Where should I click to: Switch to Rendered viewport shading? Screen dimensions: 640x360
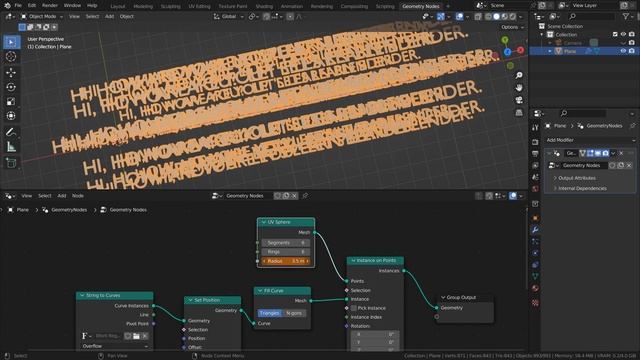[x=513, y=16]
